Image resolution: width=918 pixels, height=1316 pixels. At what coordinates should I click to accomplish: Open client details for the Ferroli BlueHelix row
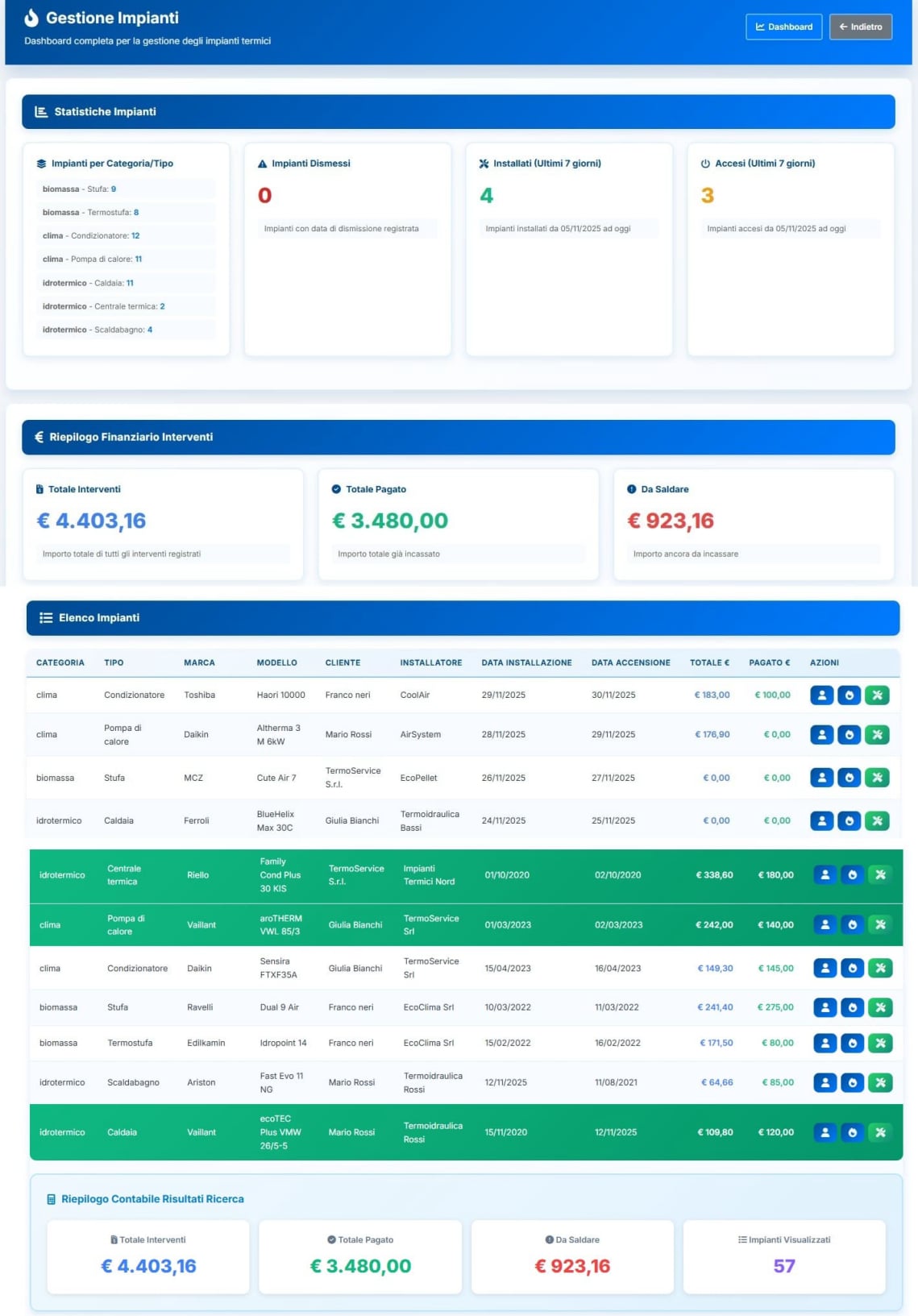pyautogui.click(x=821, y=820)
